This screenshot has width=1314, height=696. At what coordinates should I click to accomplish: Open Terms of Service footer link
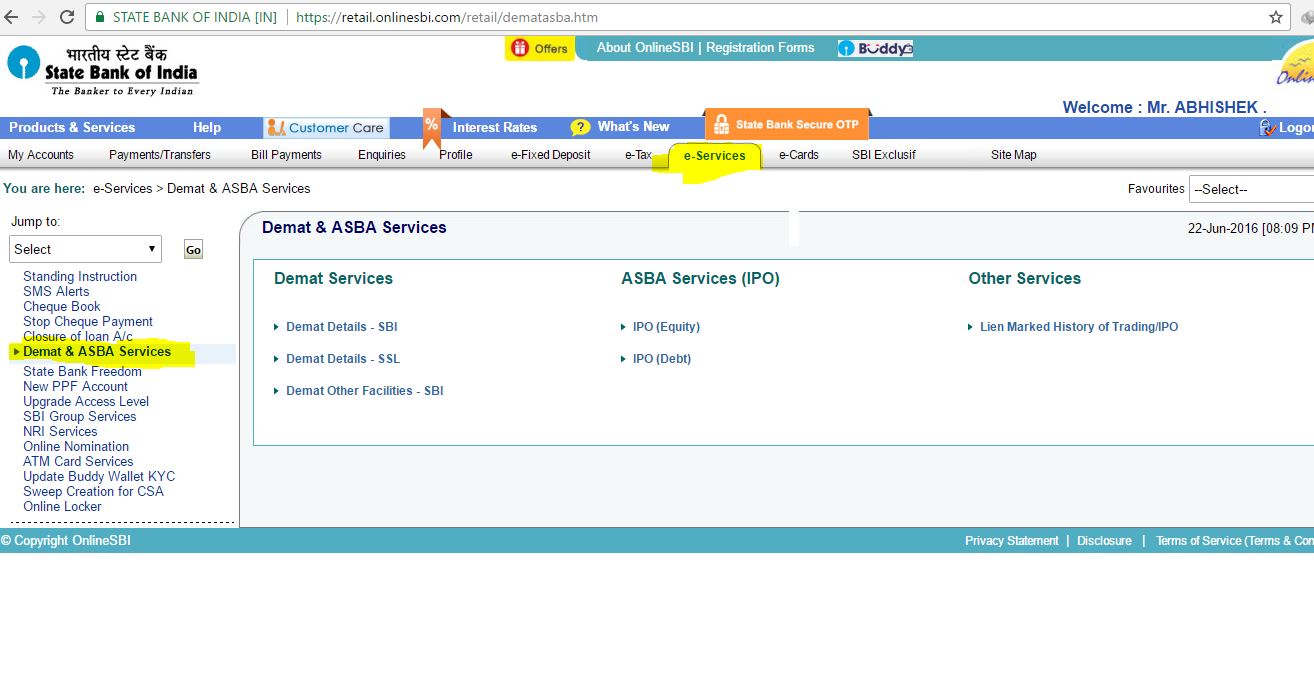[1235, 541]
